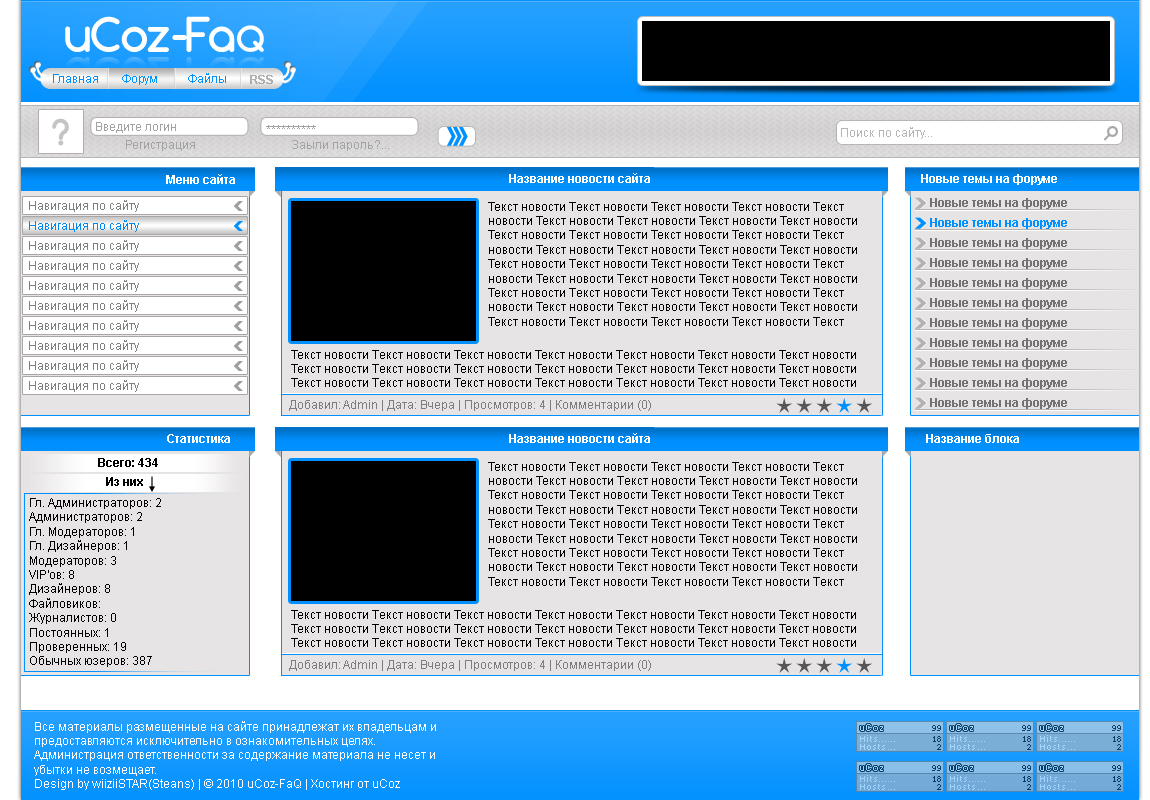Image resolution: width=1150 pixels, height=800 pixels.
Task: Open the Форум menu tab
Action: click(x=140, y=79)
